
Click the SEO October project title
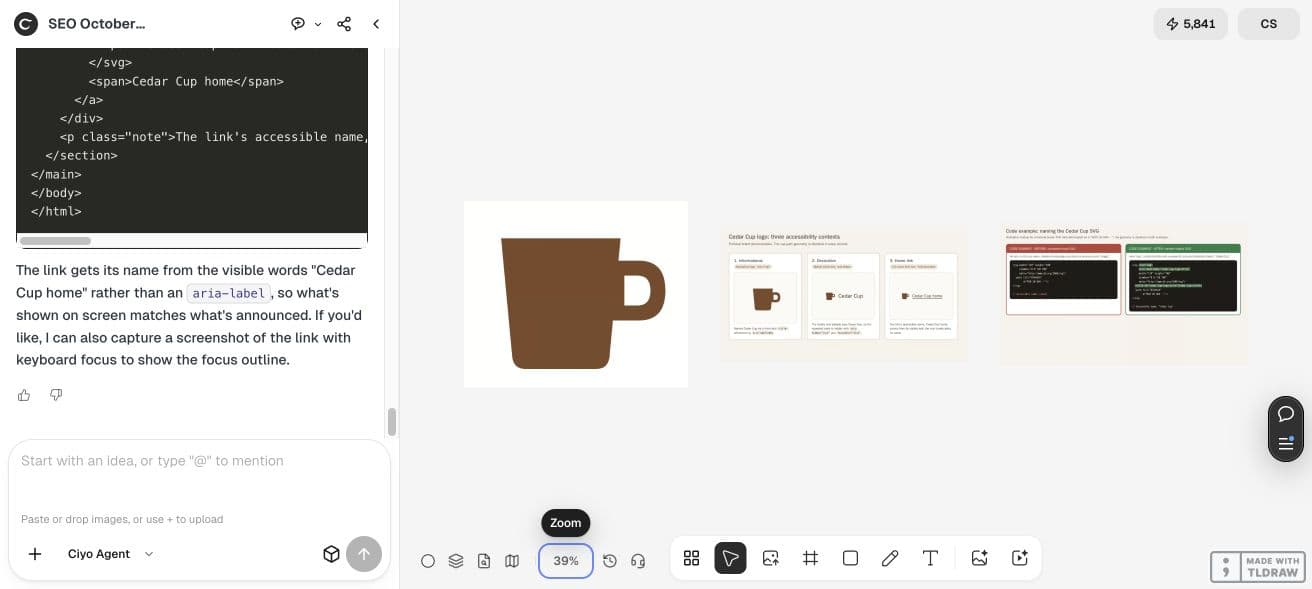(97, 23)
